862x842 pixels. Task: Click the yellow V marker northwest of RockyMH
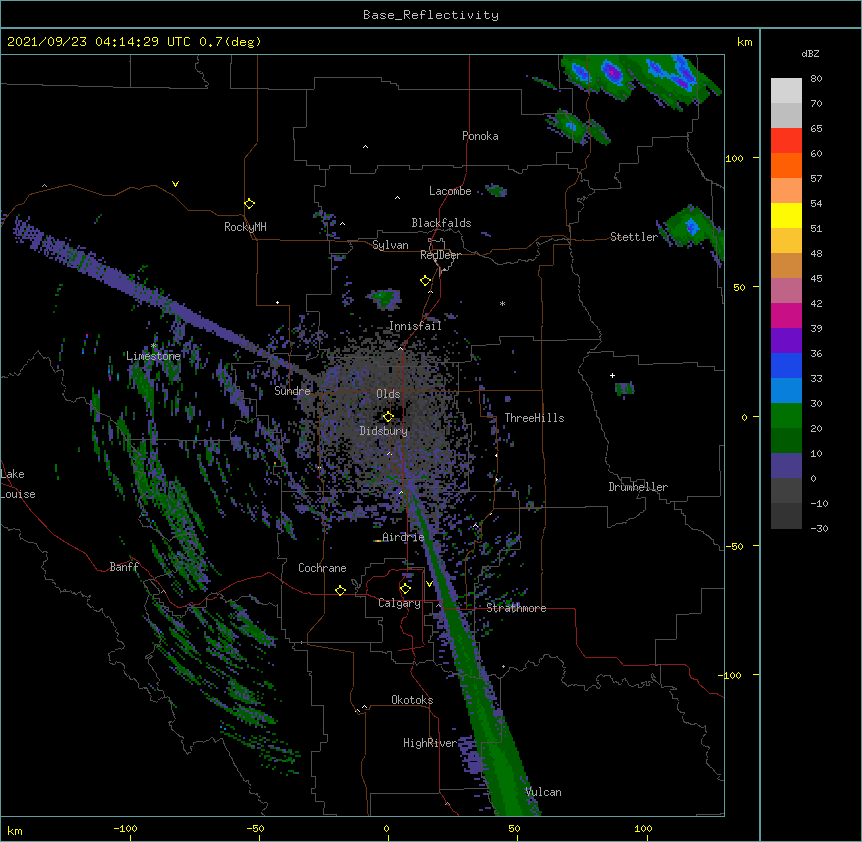[175, 184]
